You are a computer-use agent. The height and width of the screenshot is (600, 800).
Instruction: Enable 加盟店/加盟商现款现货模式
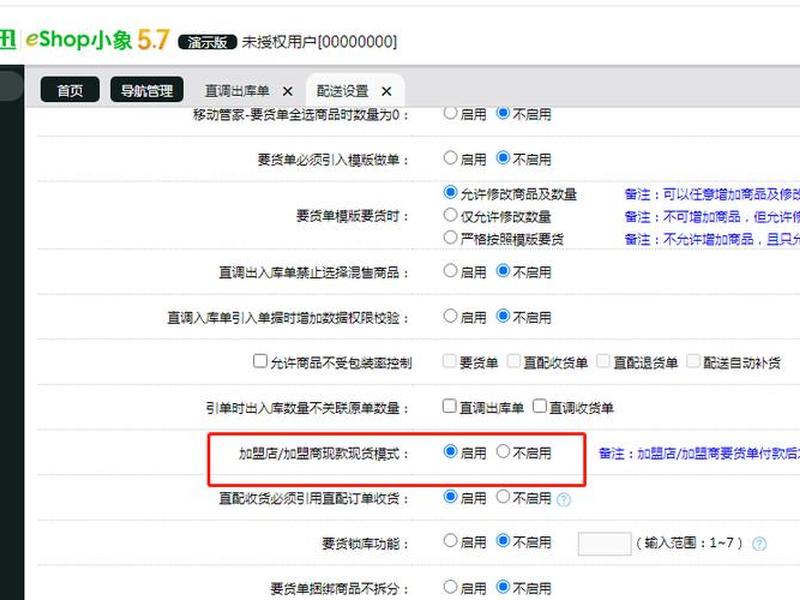(450, 451)
